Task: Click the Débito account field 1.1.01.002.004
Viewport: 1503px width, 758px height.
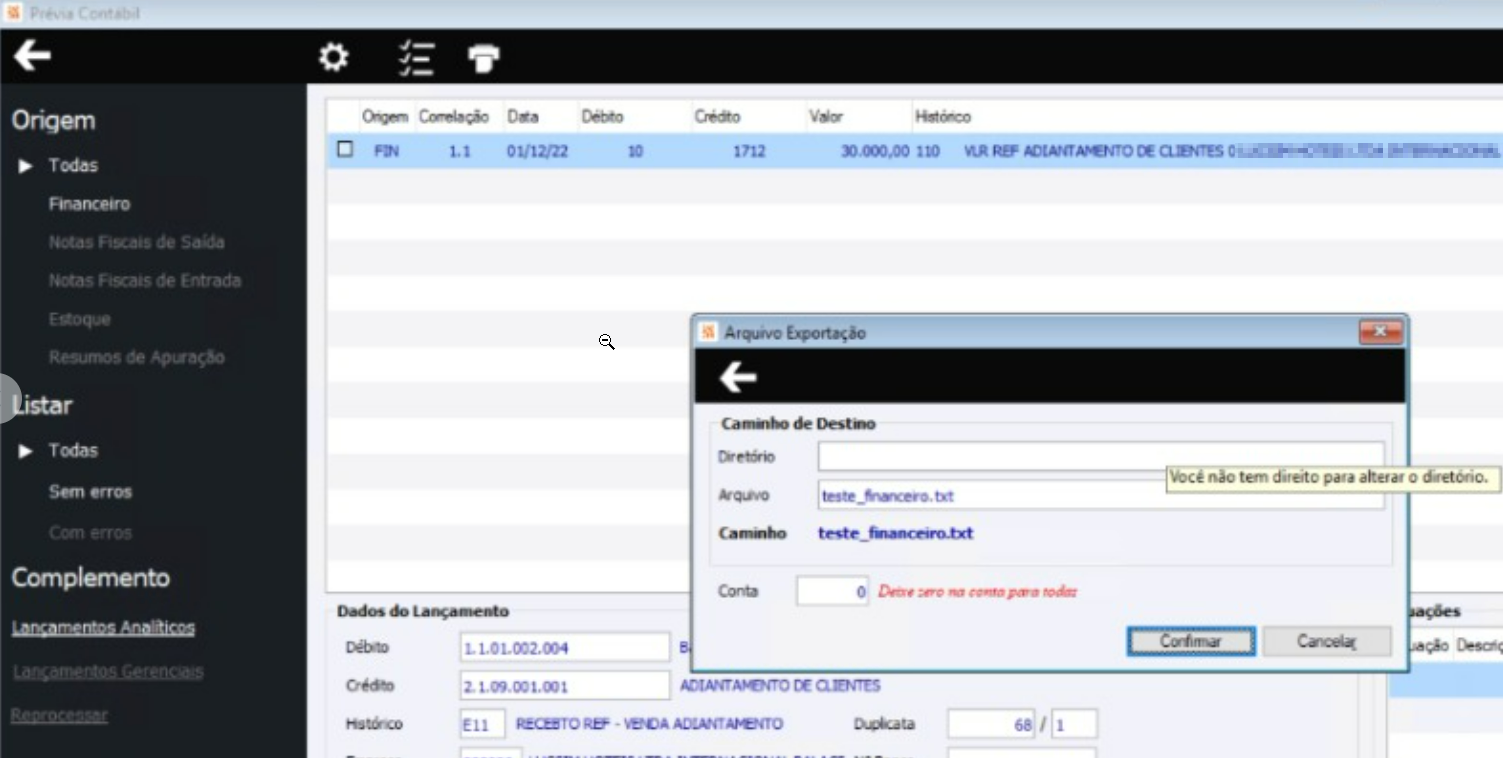Action: [x=564, y=647]
